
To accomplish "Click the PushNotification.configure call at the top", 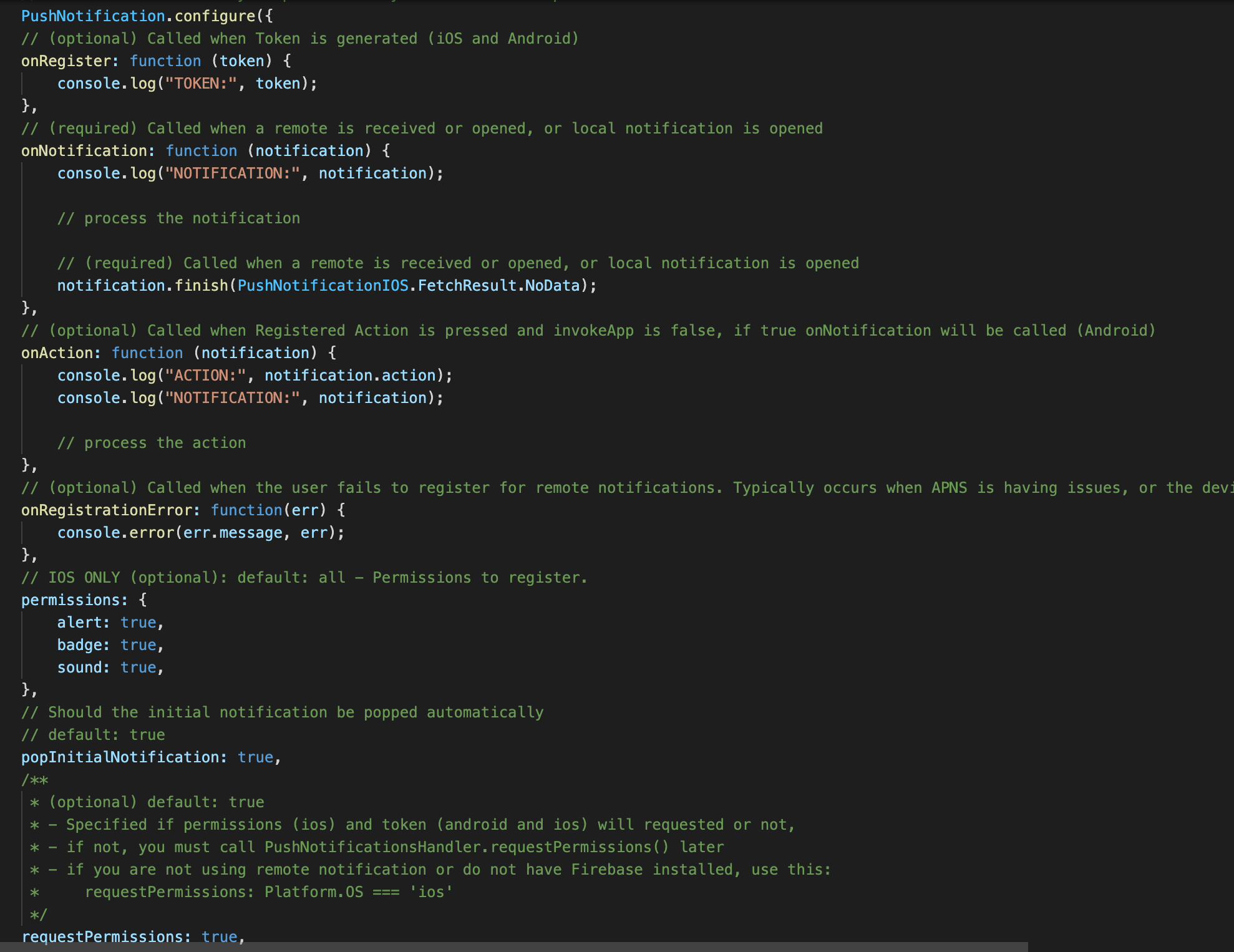I will [147, 16].
